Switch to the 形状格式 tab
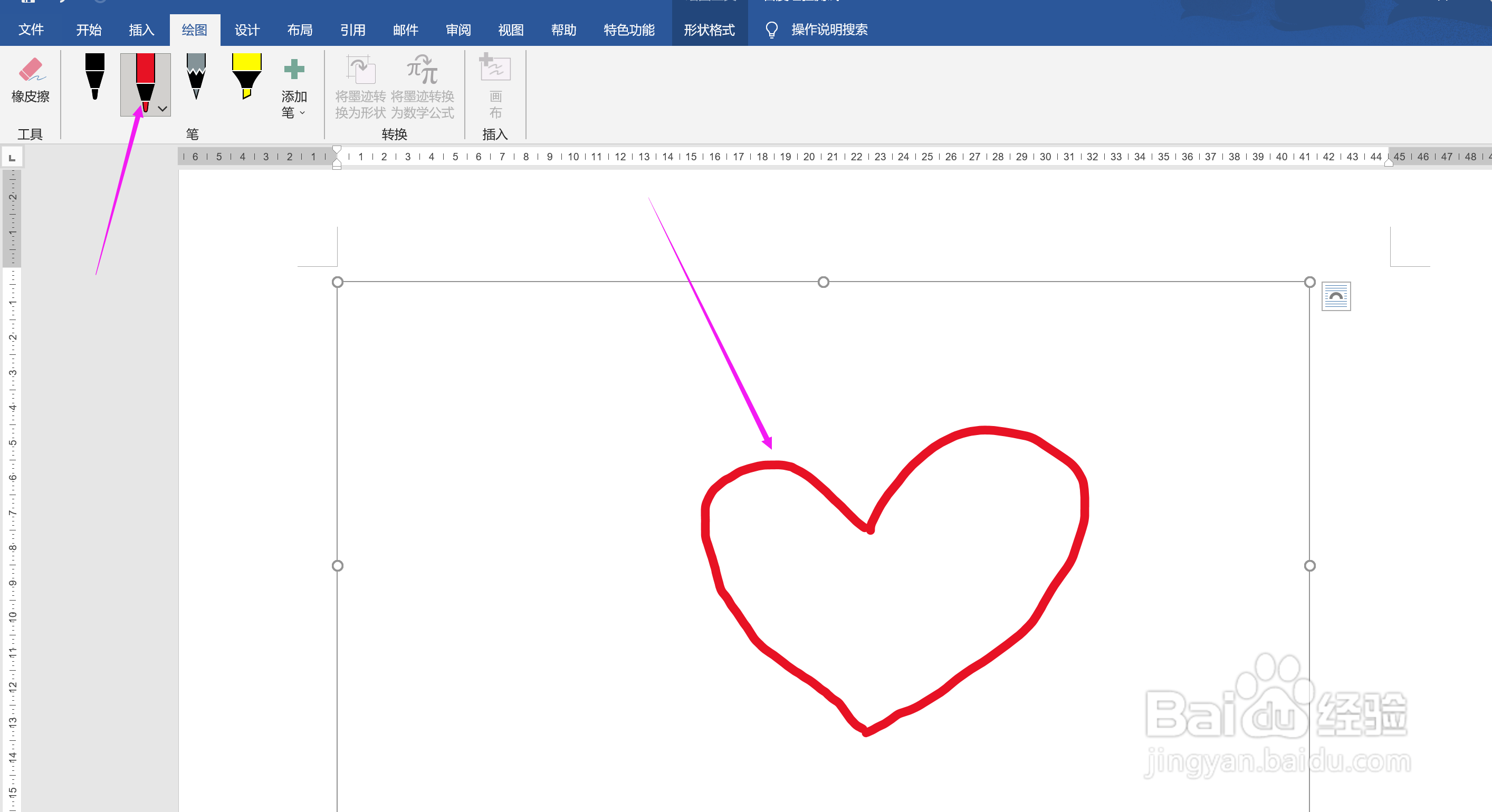 [710, 30]
